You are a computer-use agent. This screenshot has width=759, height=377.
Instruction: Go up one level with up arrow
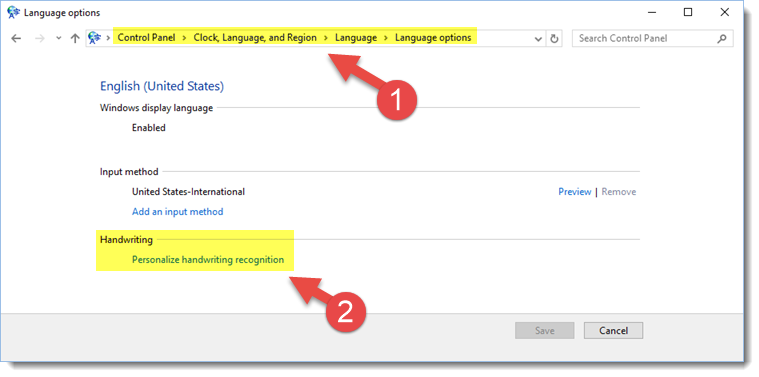75,38
